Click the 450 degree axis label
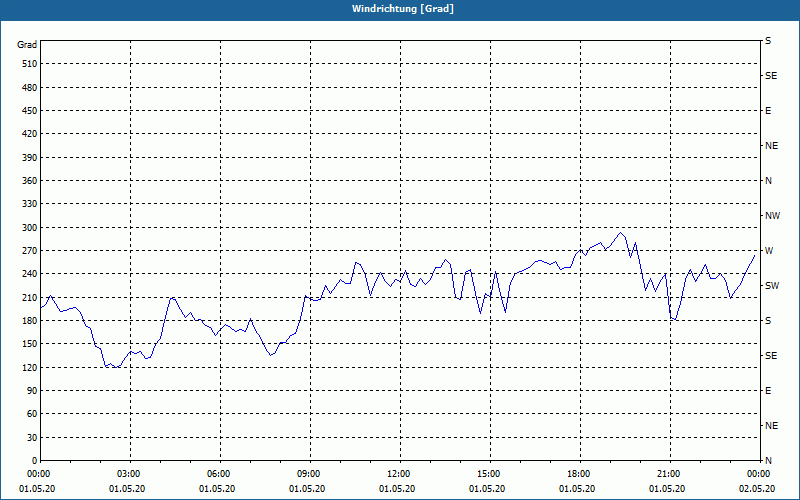 30,111
